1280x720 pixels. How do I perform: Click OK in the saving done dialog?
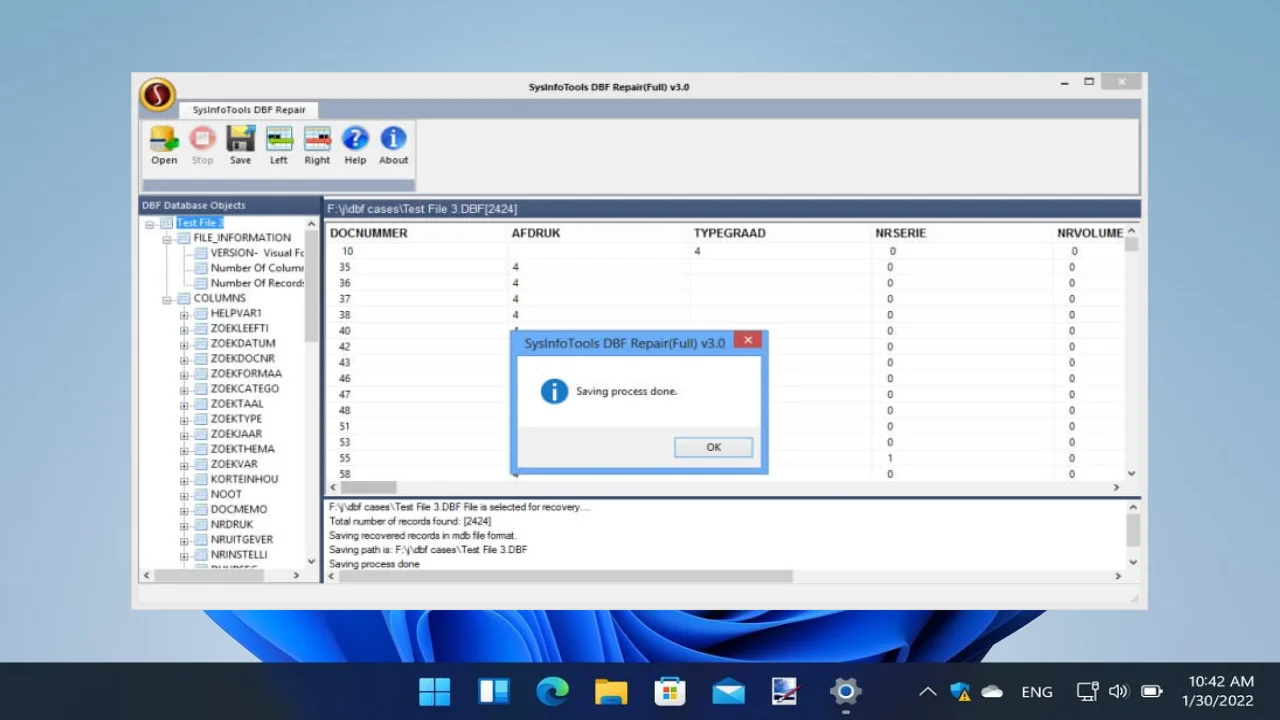coord(713,447)
